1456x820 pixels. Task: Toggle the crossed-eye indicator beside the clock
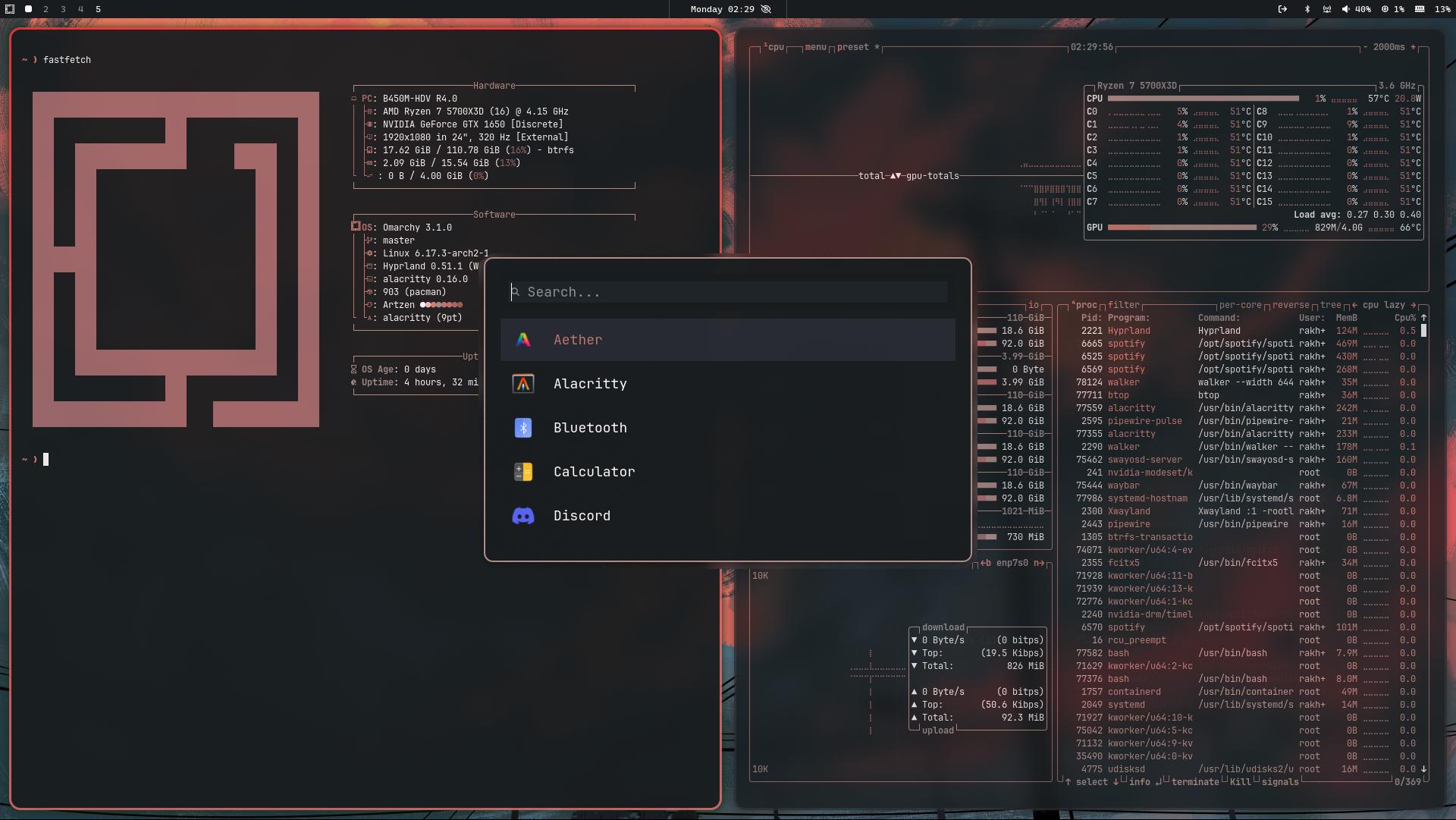(766, 9)
